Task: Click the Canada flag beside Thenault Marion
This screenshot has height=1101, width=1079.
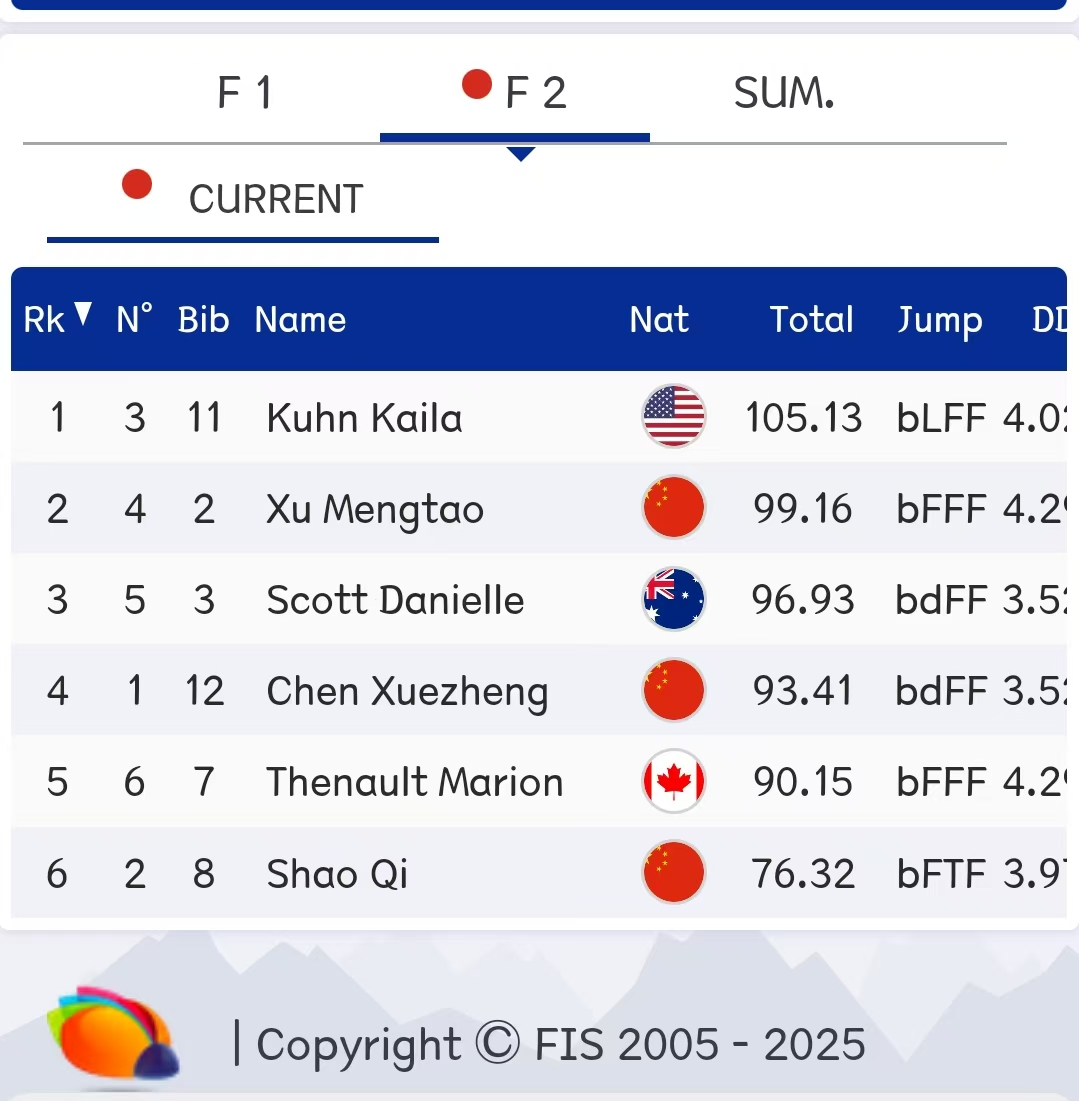Action: [673, 782]
